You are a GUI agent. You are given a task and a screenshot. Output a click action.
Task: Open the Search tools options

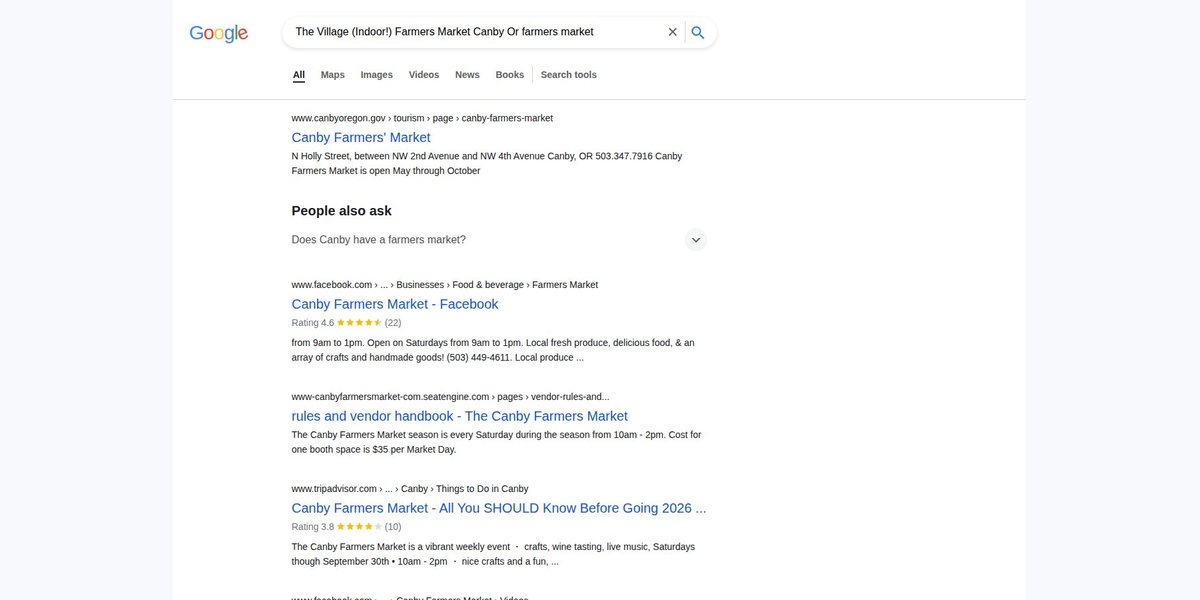[569, 75]
